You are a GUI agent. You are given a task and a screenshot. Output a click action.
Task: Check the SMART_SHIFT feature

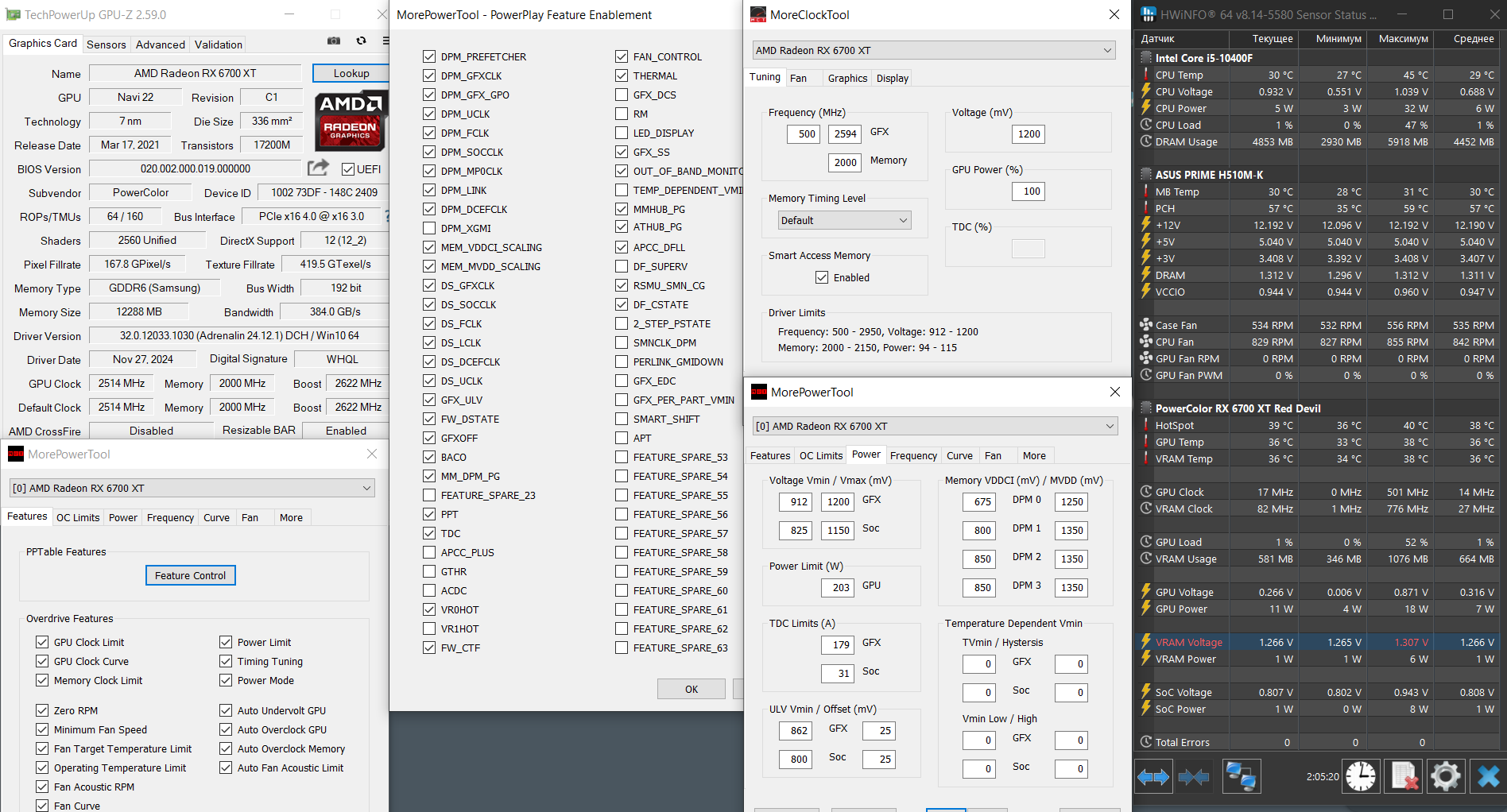tap(622, 419)
